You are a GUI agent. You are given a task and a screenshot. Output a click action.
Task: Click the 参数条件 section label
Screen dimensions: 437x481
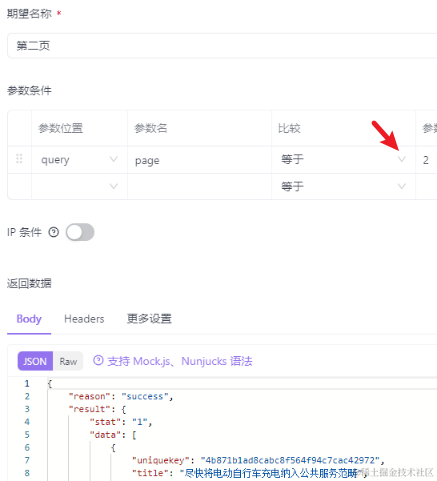(x=29, y=90)
